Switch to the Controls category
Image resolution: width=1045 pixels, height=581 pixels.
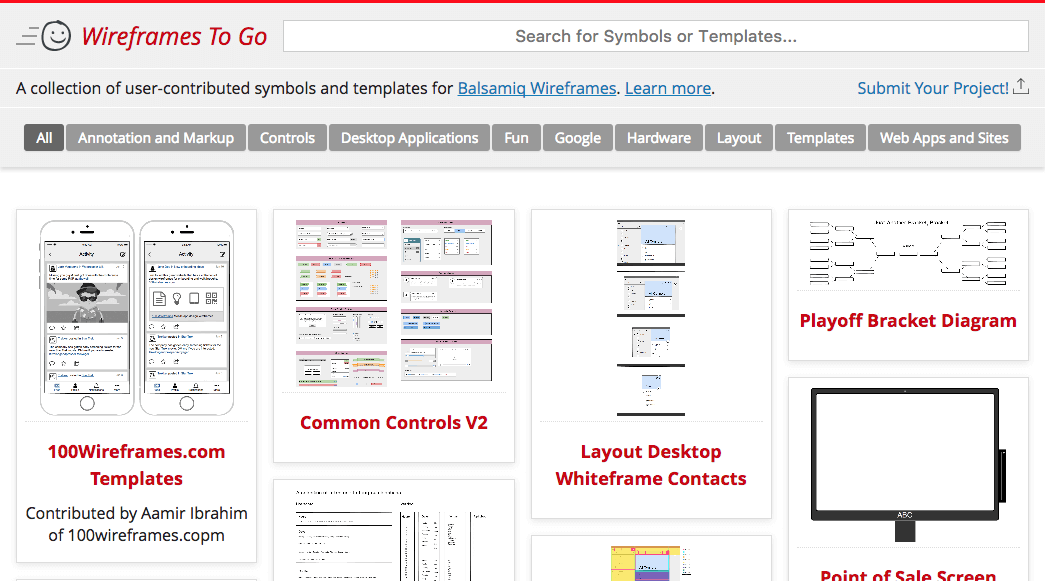click(287, 137)
